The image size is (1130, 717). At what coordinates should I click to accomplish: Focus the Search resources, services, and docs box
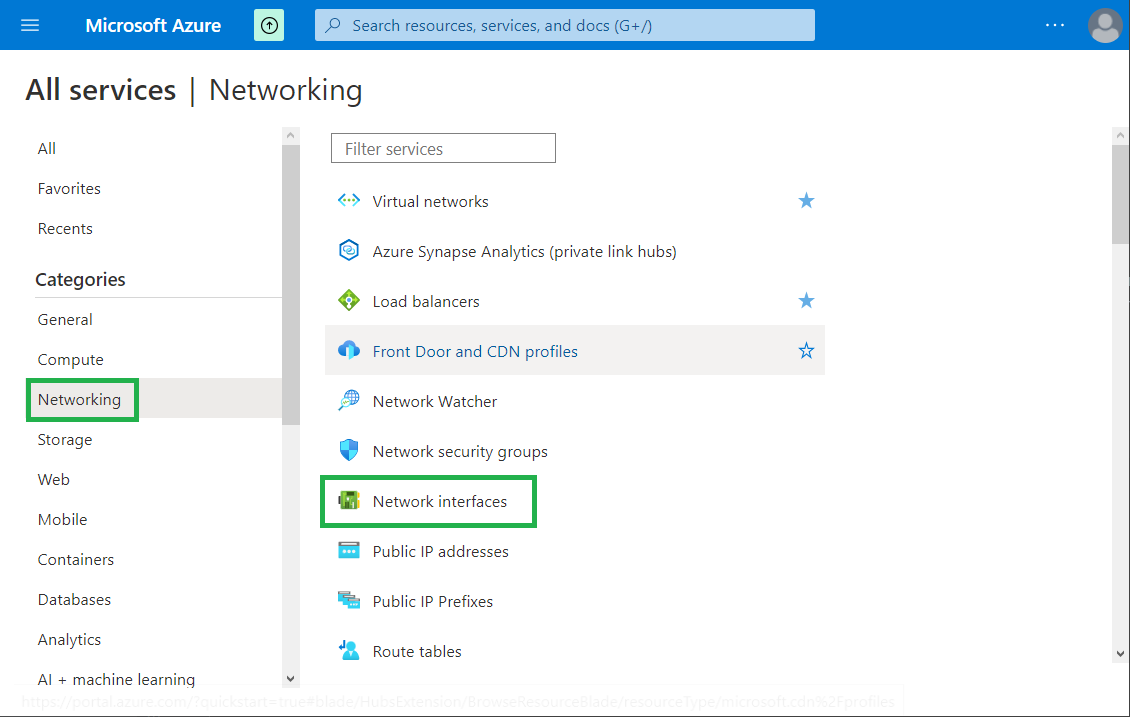click(565, 25)
